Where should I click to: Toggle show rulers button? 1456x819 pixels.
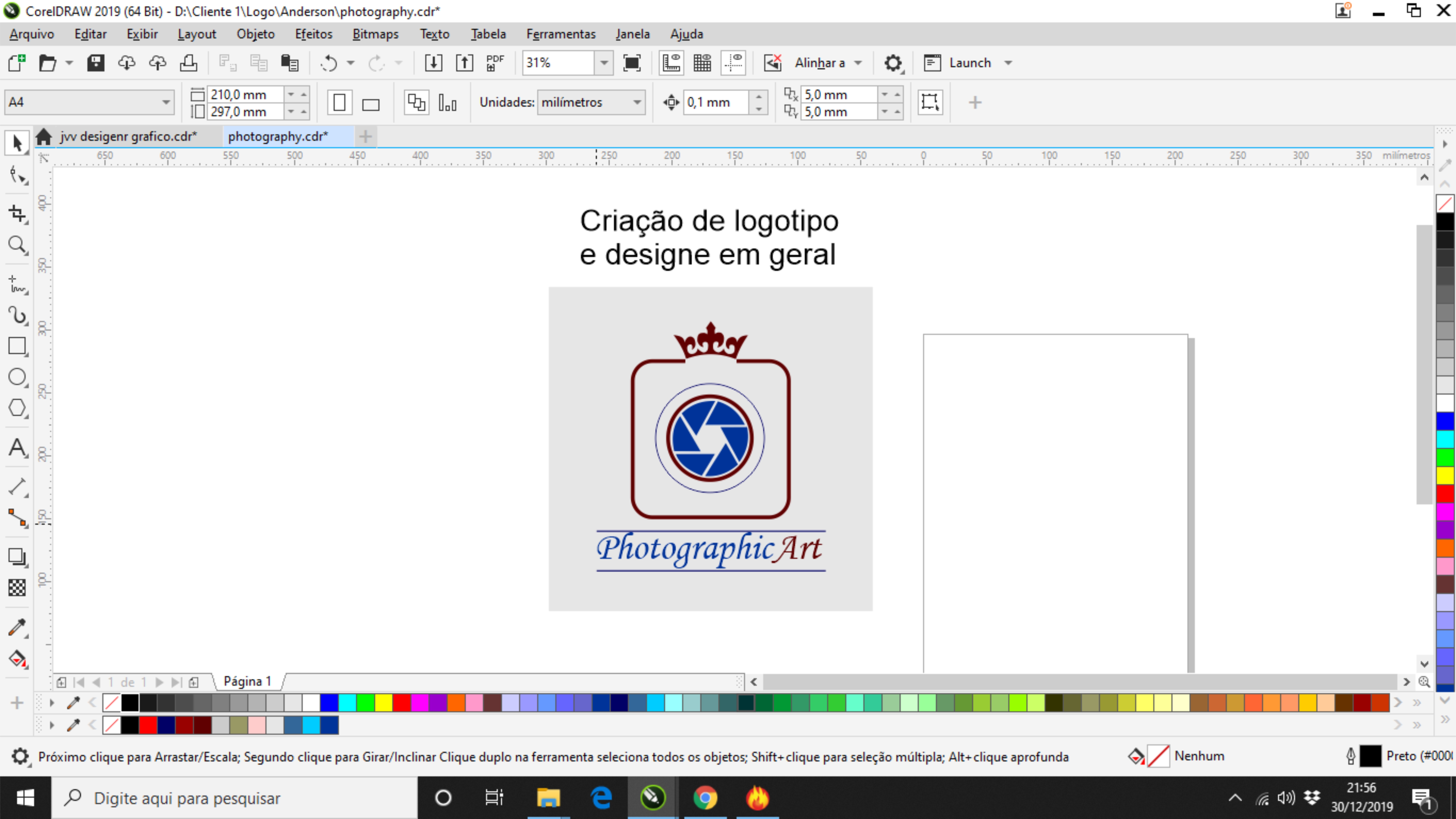click(x=671, y=63)
